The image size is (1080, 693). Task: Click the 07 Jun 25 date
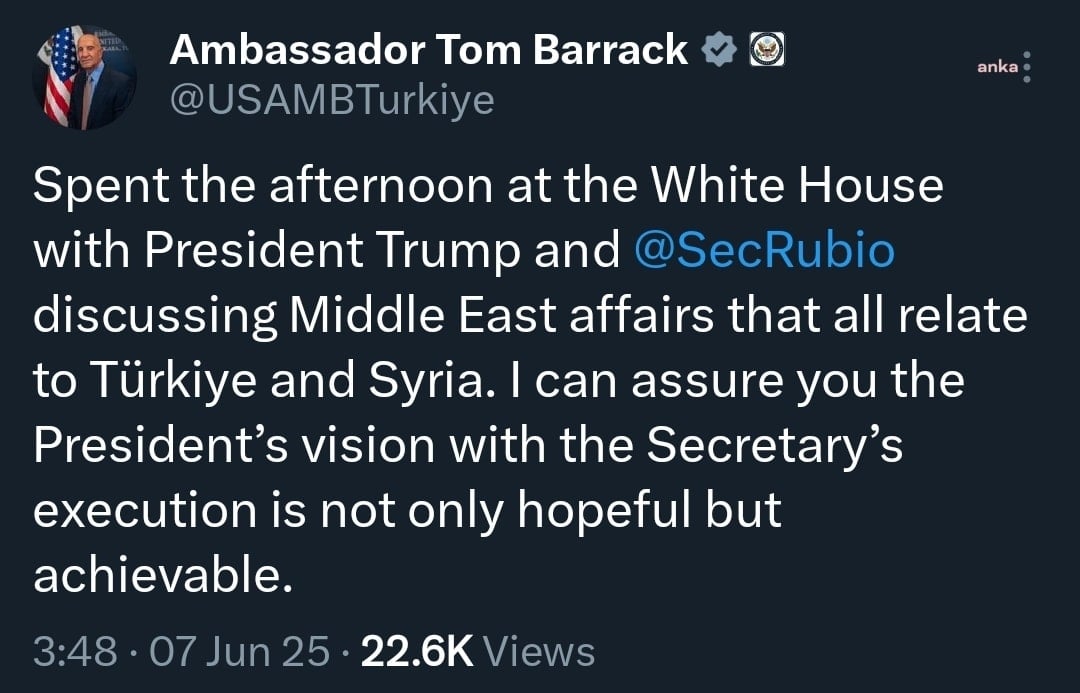coord(238,653)
